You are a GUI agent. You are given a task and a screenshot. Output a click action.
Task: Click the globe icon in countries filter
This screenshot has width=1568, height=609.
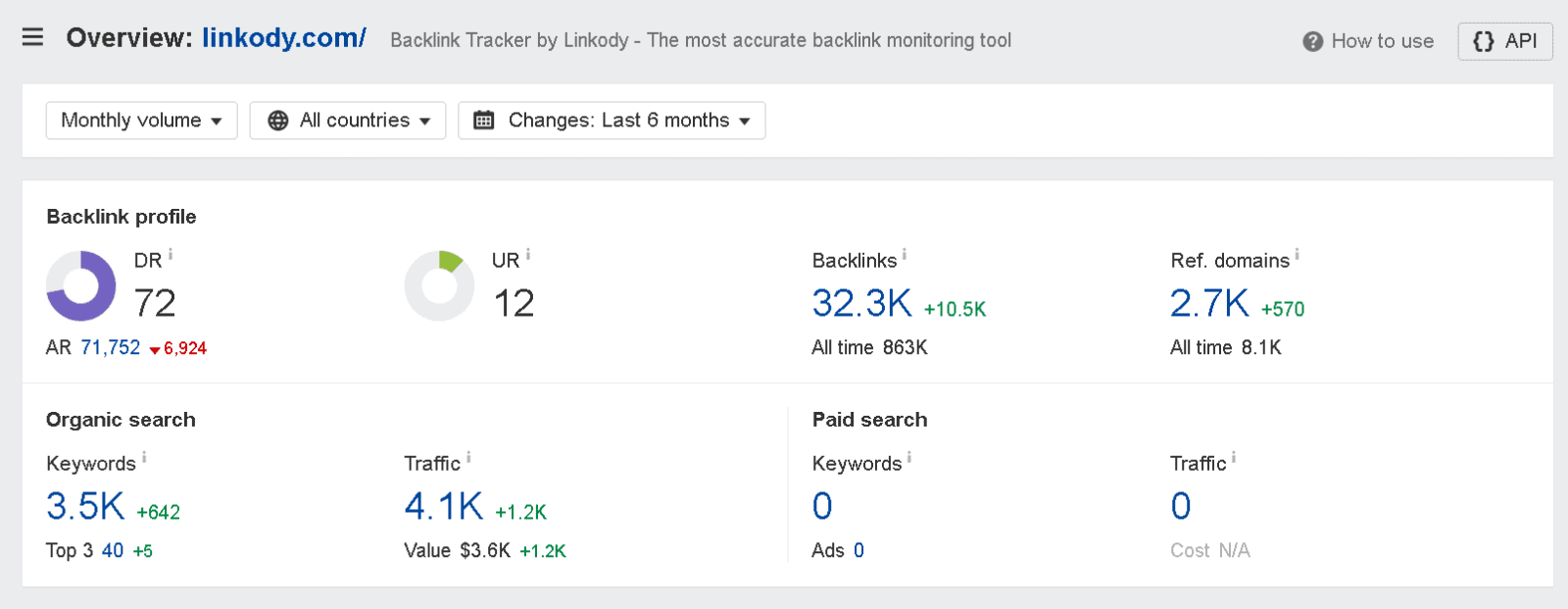278,121
